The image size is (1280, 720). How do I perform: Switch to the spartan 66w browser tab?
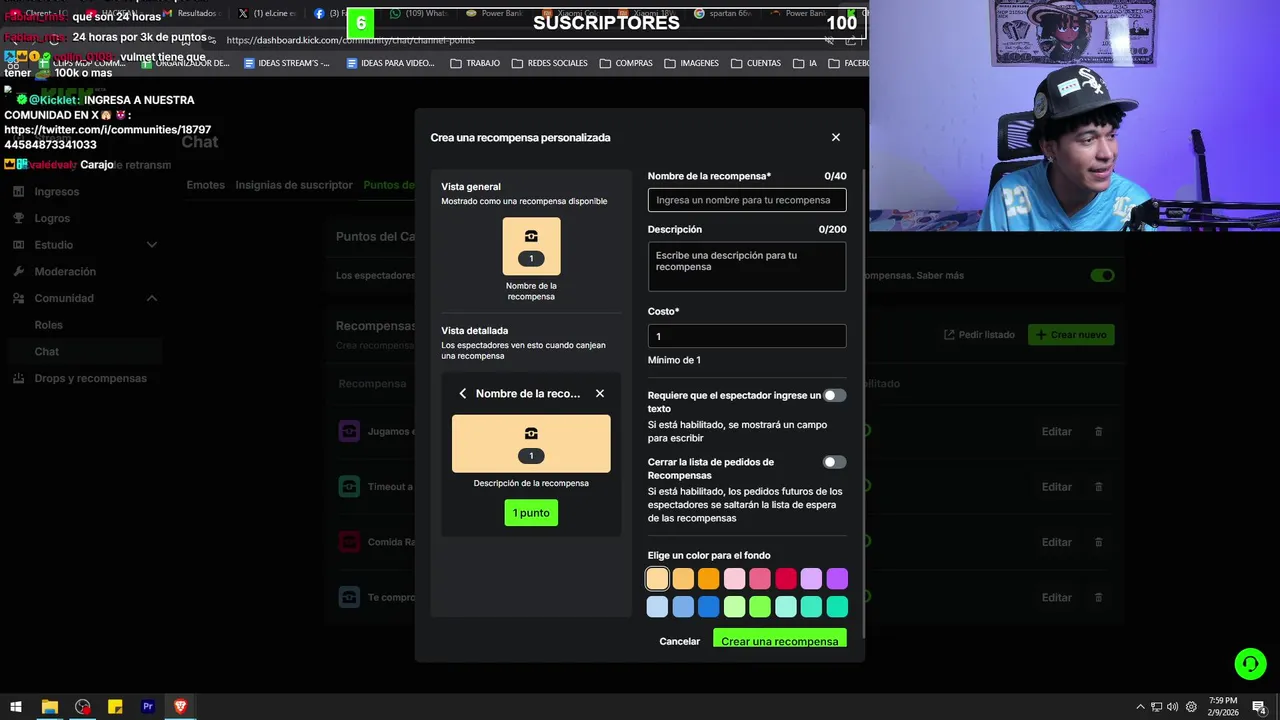(722, 13)
